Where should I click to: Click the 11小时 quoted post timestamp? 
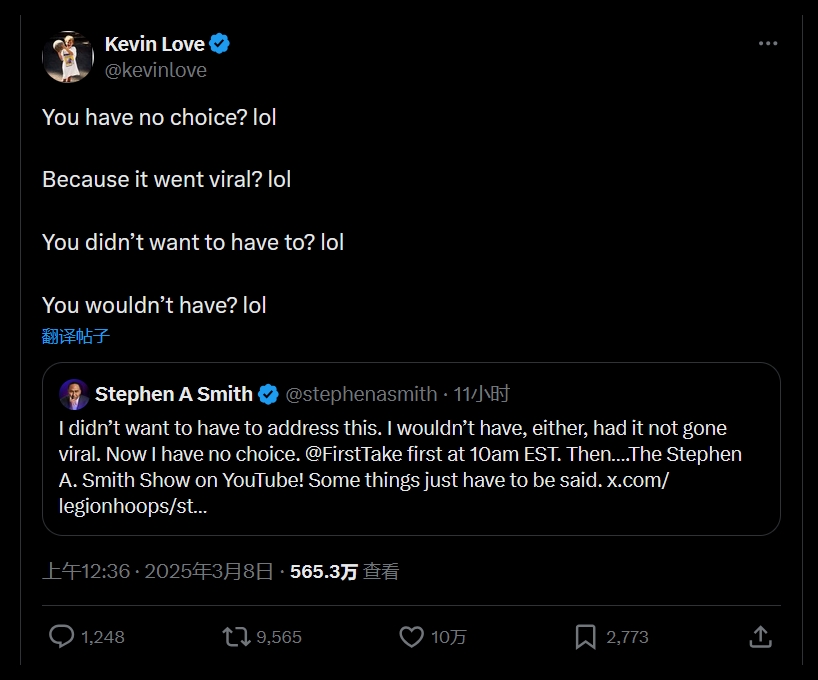(x=482, y=394)
